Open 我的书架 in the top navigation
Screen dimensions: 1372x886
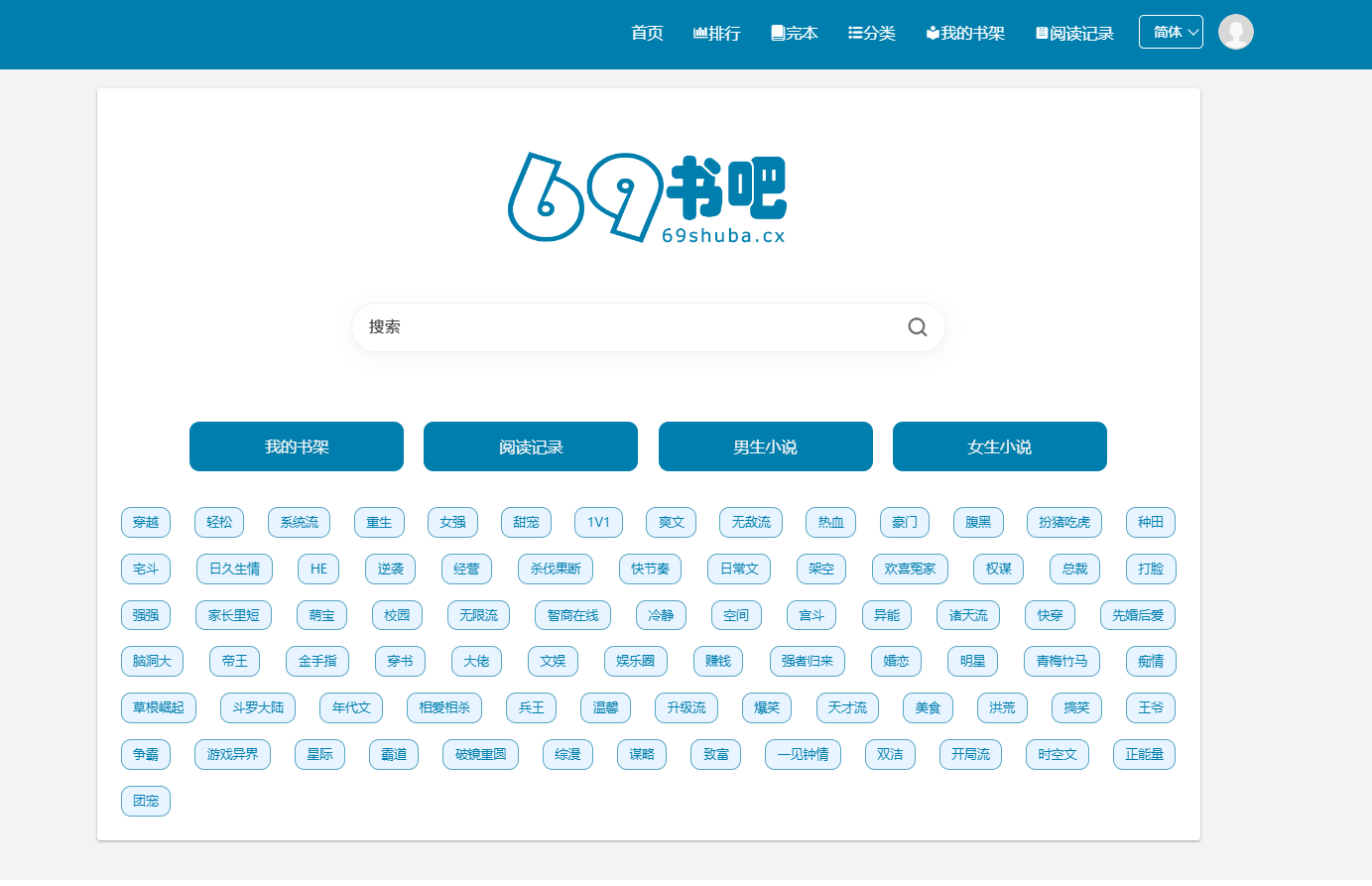(x=965, y=33)
